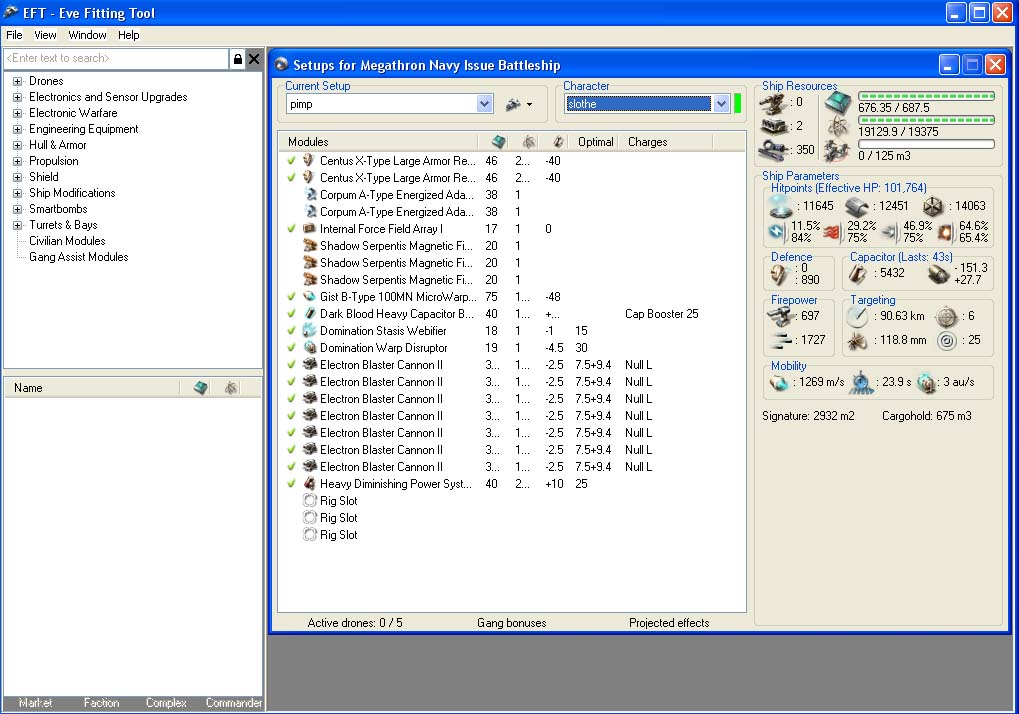
Task: Toggle the Domination Stasis Webifier checkmark
Action: click(291, 330)
